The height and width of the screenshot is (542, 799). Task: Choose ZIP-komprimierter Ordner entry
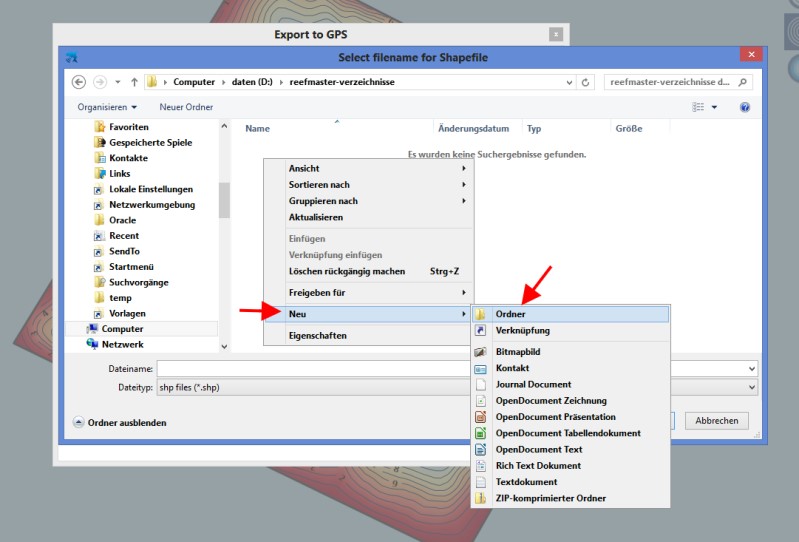point(550,498)
